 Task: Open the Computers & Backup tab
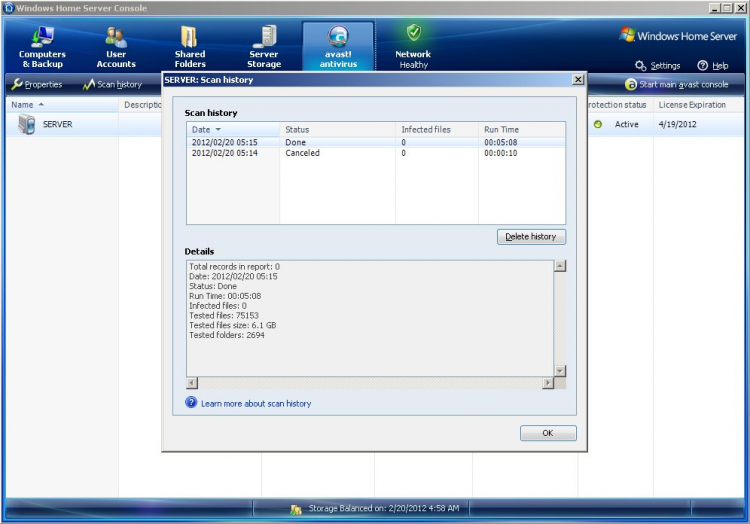coord(42,47)
